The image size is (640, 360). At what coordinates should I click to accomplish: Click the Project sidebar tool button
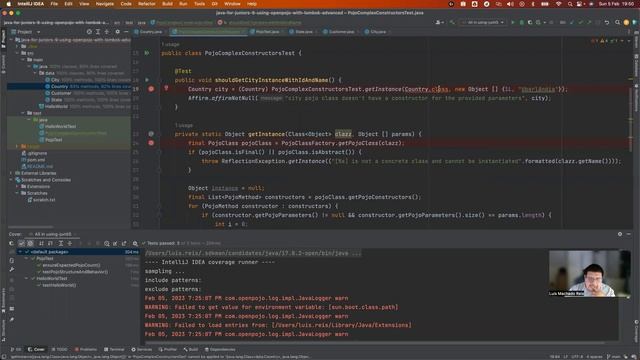pyautogui.click(x=3, y=39)
